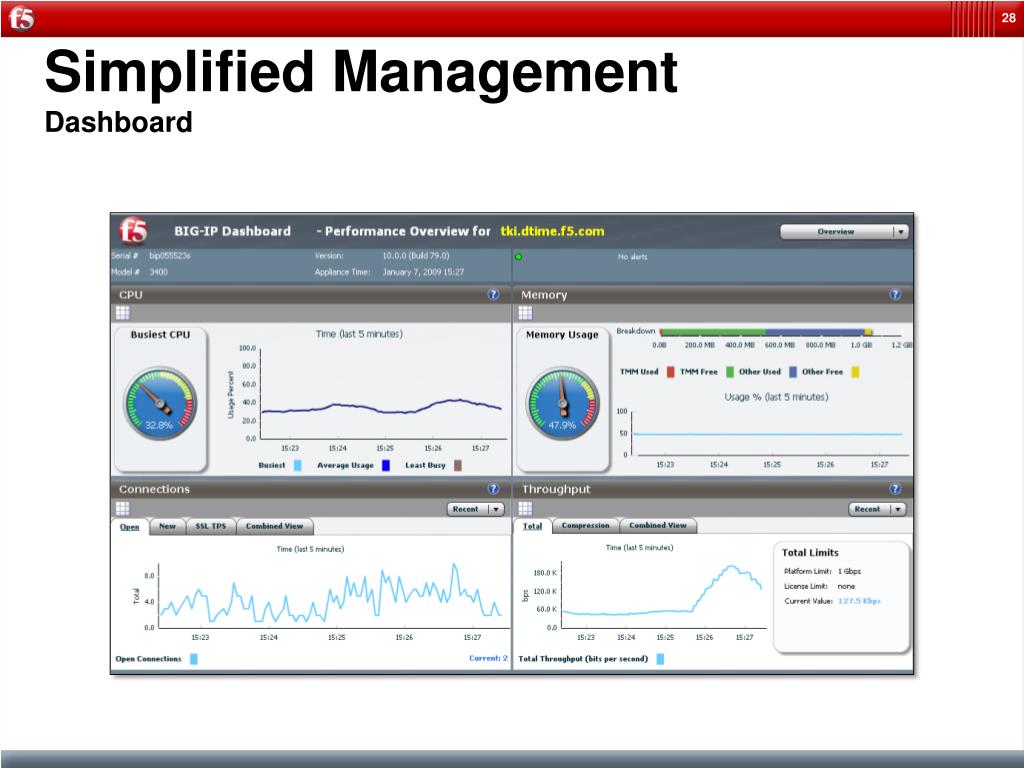The height and width of the screenshot is (768, 1024).
Task: Click the TMM Free legend swatch
Action: (x=730, y=372)
